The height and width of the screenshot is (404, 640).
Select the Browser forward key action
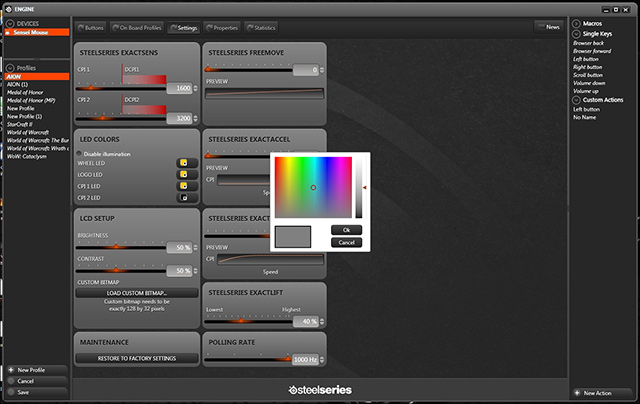592,51
